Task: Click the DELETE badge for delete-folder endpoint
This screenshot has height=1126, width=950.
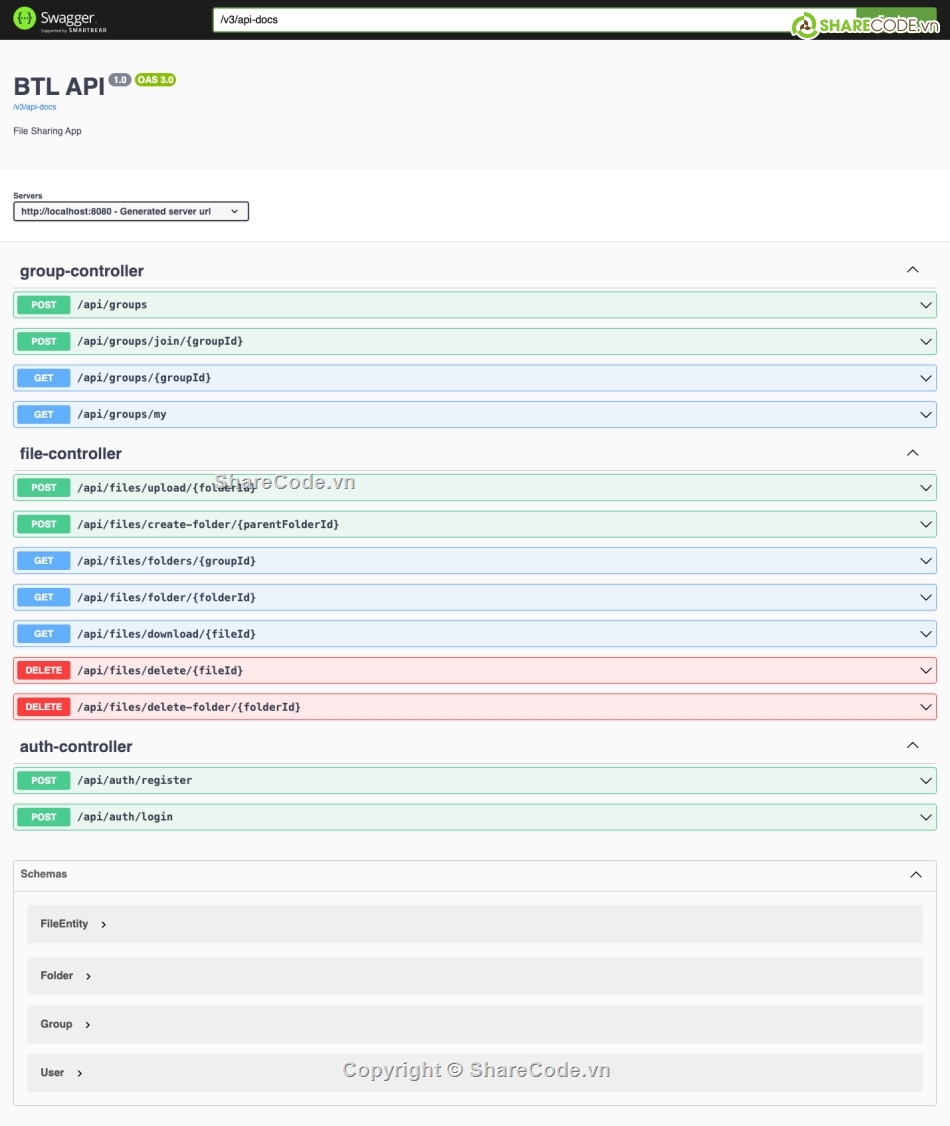Action: click(x=44, y=707)
